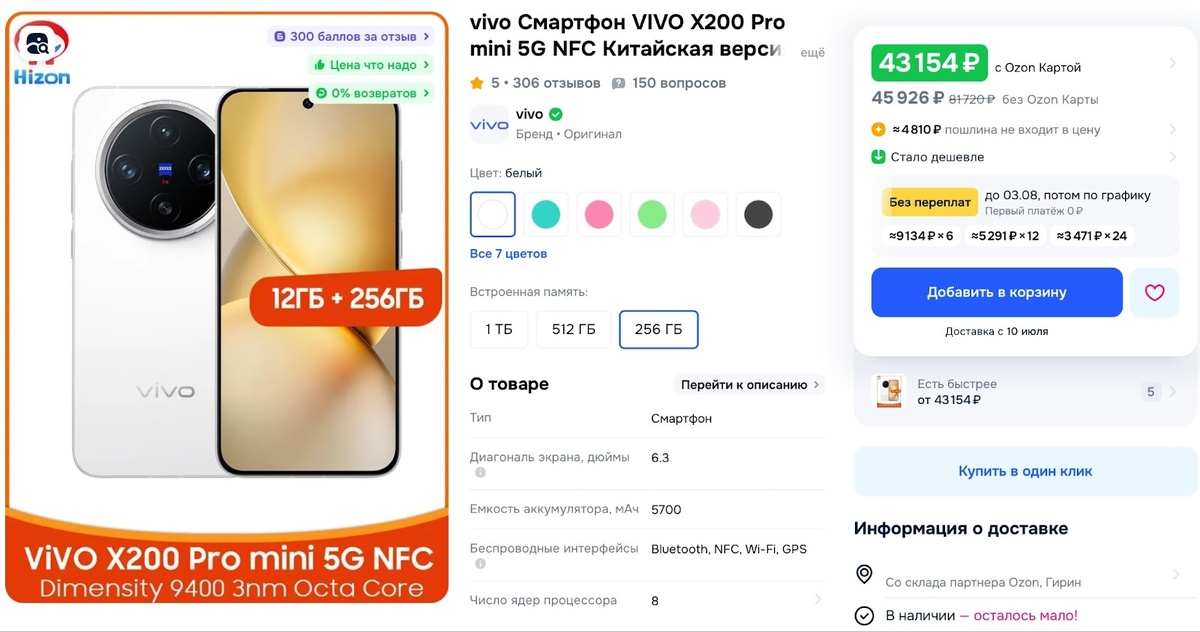This screenshot has width=1200, height=632.
Task: Click the info icon under screen diagonal
Action: pyautogui.click(x=480, y=472)
